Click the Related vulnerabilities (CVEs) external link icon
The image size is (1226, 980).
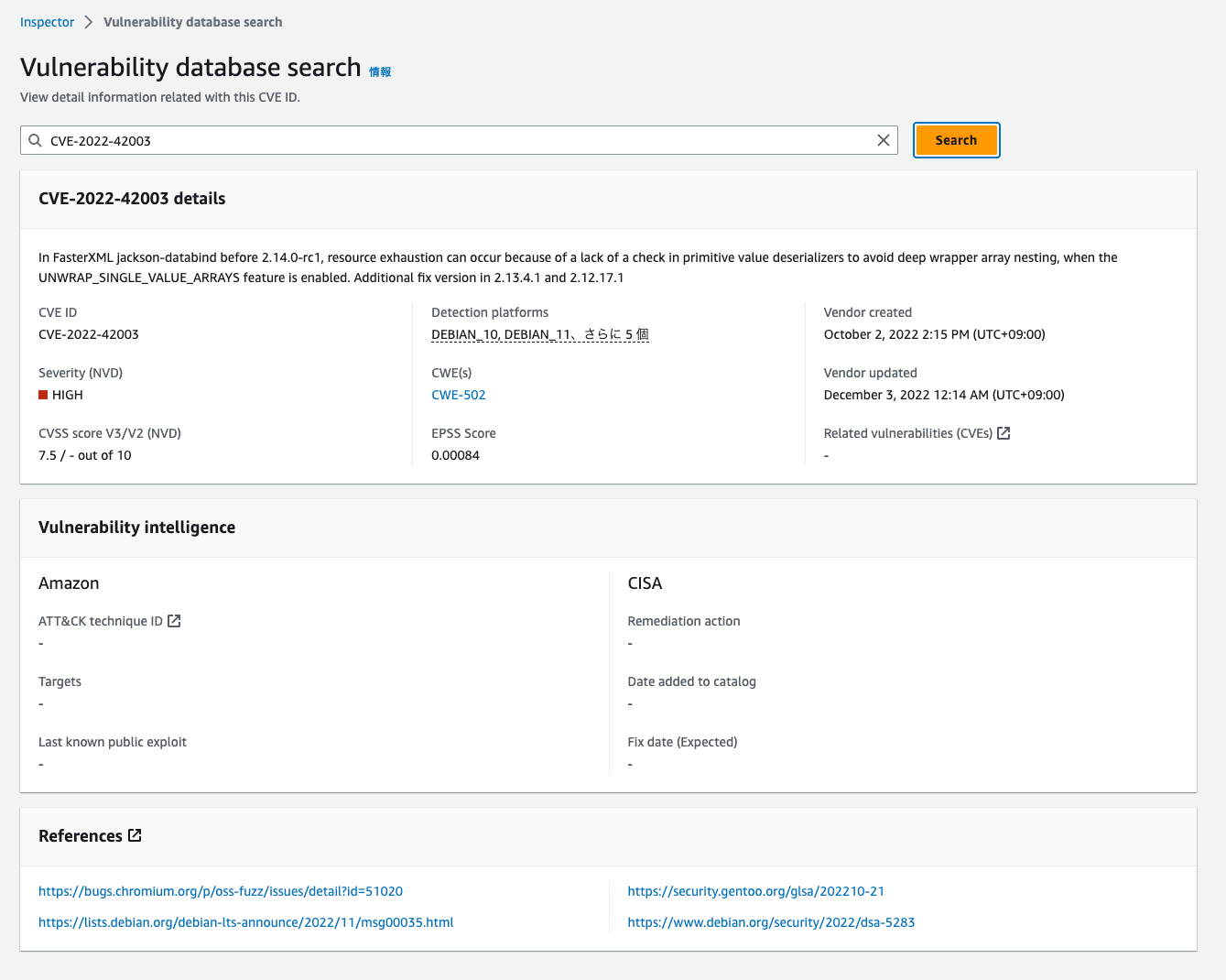tap(1004, 432)
